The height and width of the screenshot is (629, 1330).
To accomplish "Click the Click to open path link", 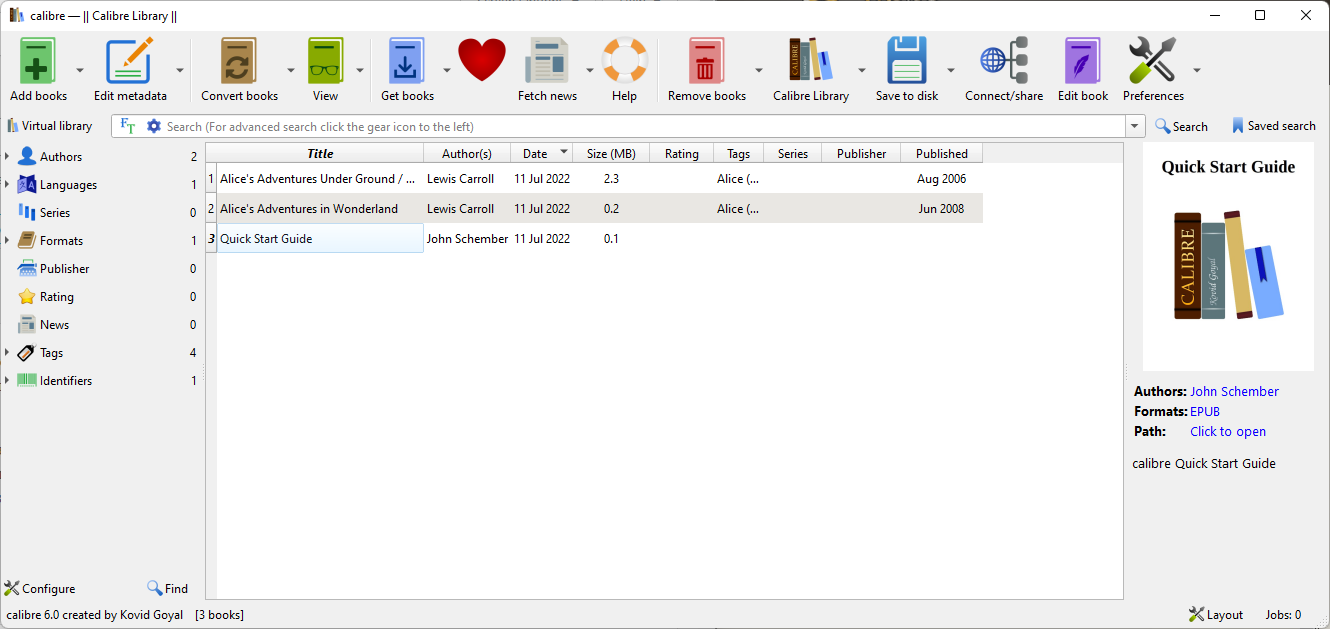I will tap(1228, 432).
